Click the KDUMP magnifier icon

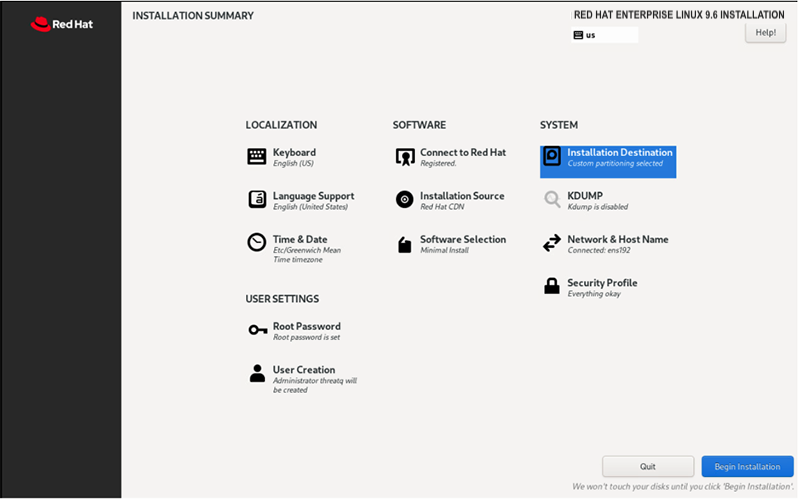[552, 199]
